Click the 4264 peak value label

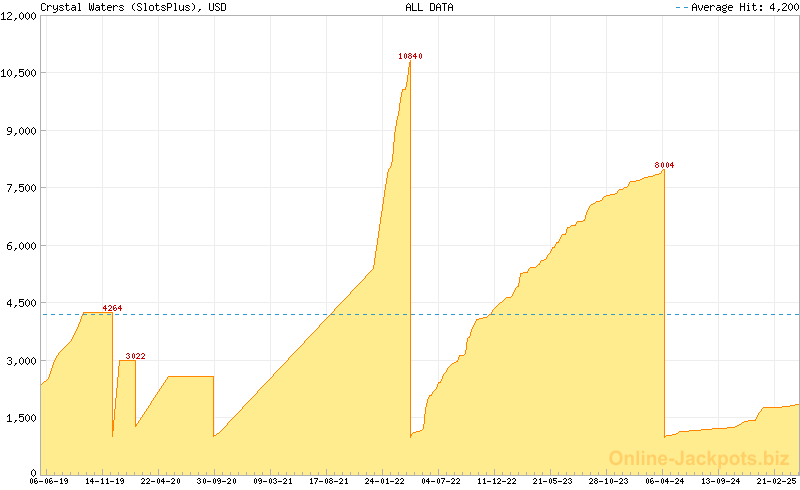click(112, 308)
